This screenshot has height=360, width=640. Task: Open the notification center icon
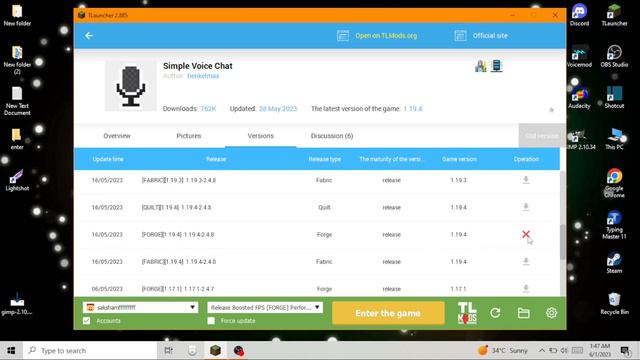point(625,350)
